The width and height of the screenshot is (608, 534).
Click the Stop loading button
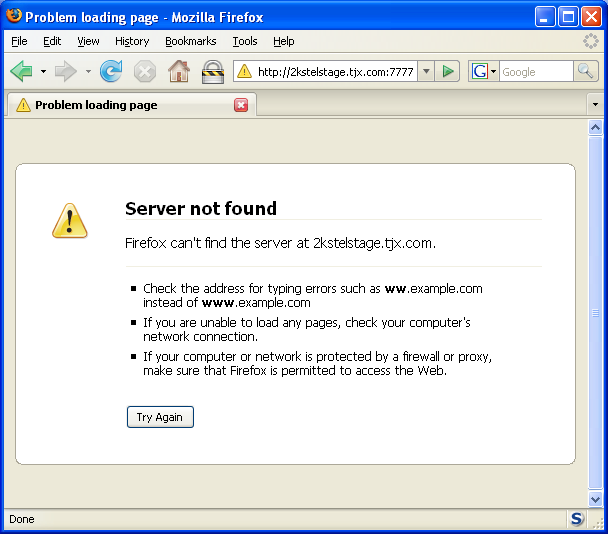click(x=145, y=72)
